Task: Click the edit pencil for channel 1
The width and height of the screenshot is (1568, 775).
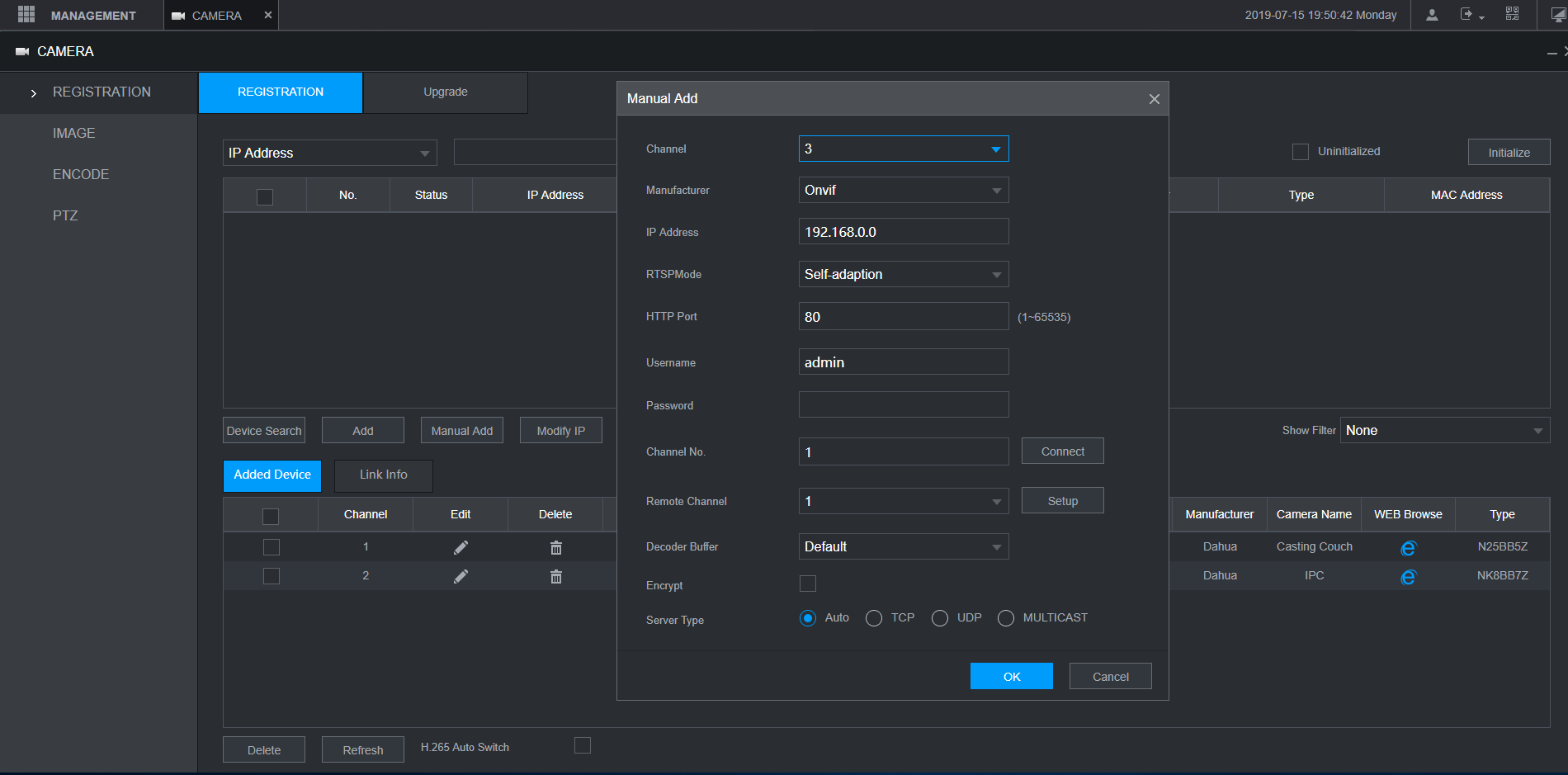Action: tap(460, 547)
